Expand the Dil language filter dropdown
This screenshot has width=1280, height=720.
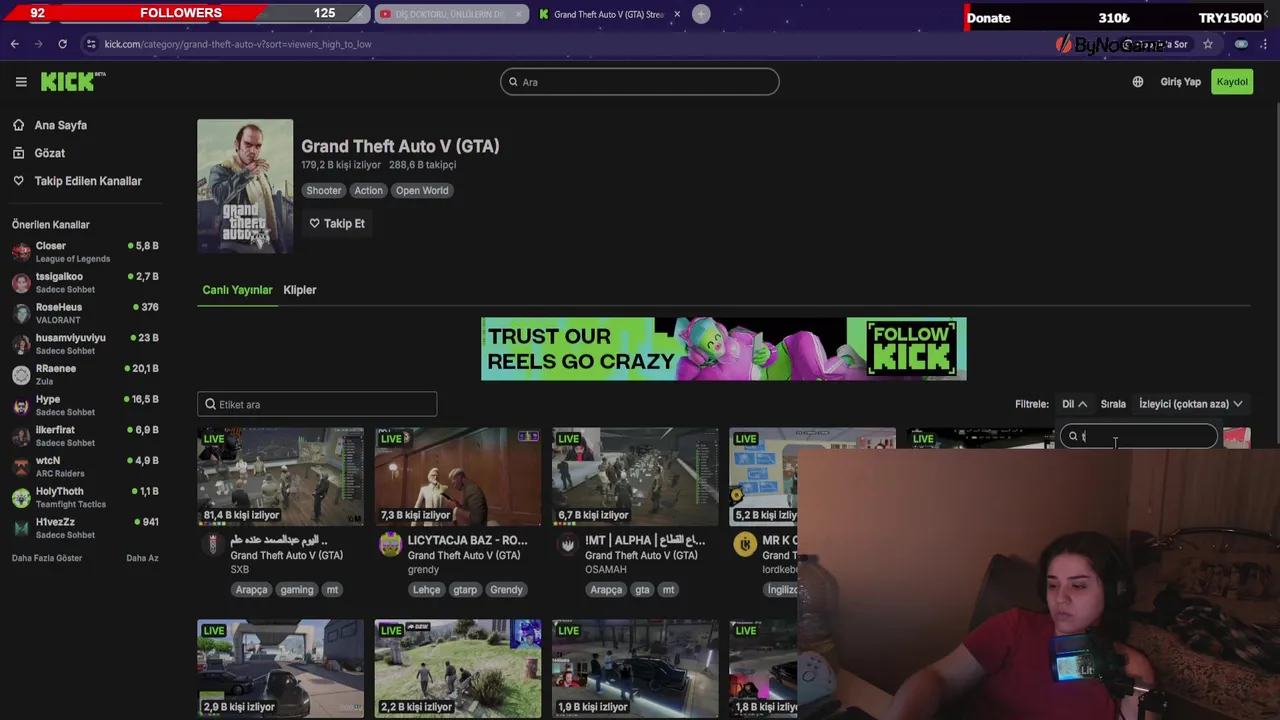coord(1074,404)
